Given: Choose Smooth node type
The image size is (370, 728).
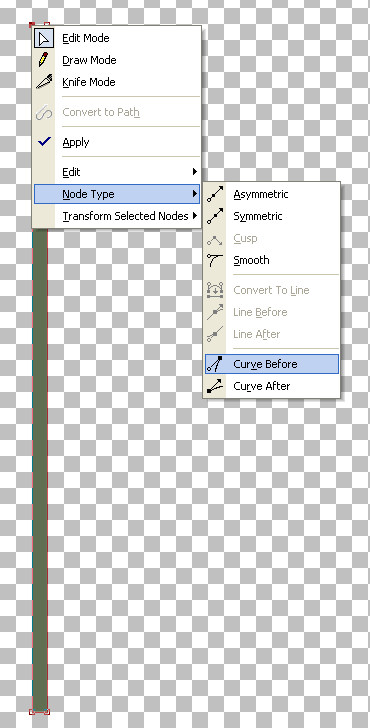Looking at the screenshot, I should [272, 260].
